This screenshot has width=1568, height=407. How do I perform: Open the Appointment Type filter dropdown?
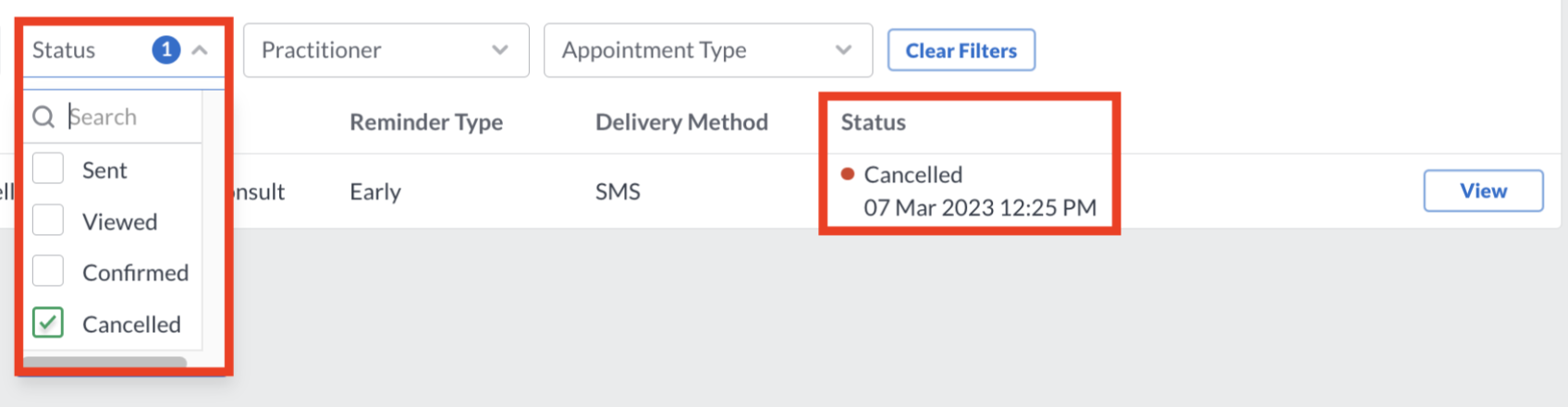click(x=708, y=50)
